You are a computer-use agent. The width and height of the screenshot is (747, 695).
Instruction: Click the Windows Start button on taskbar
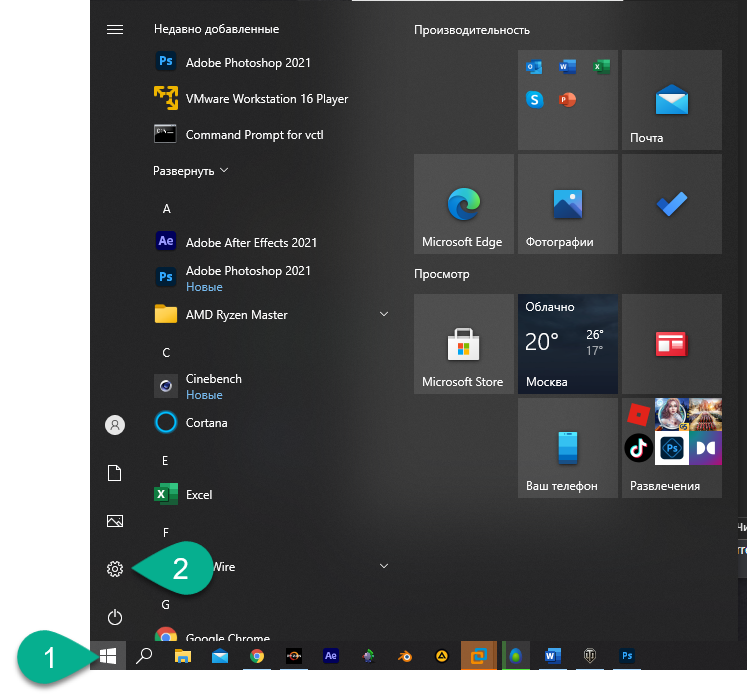[108, 656]
